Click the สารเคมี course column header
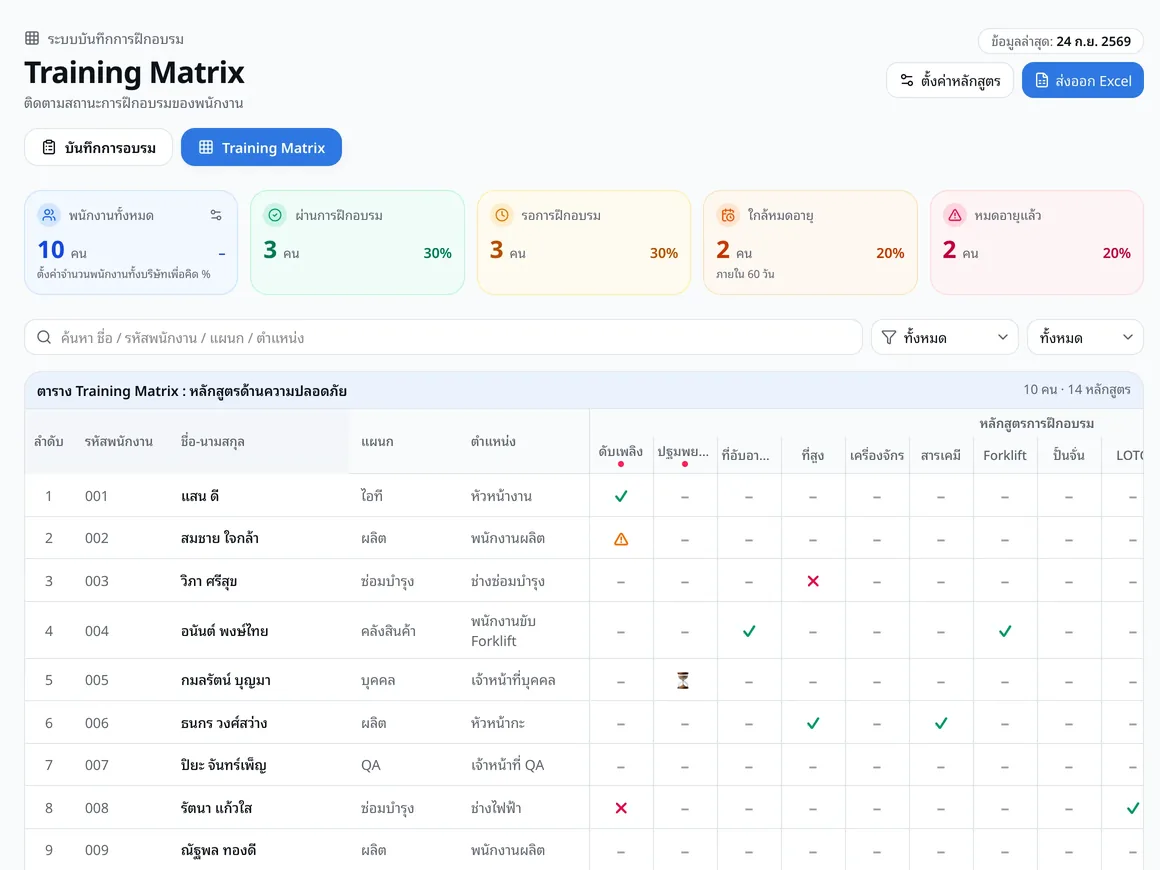This screenshot has height=870, width=1160. pyautogui.click(x=941, y=455)
